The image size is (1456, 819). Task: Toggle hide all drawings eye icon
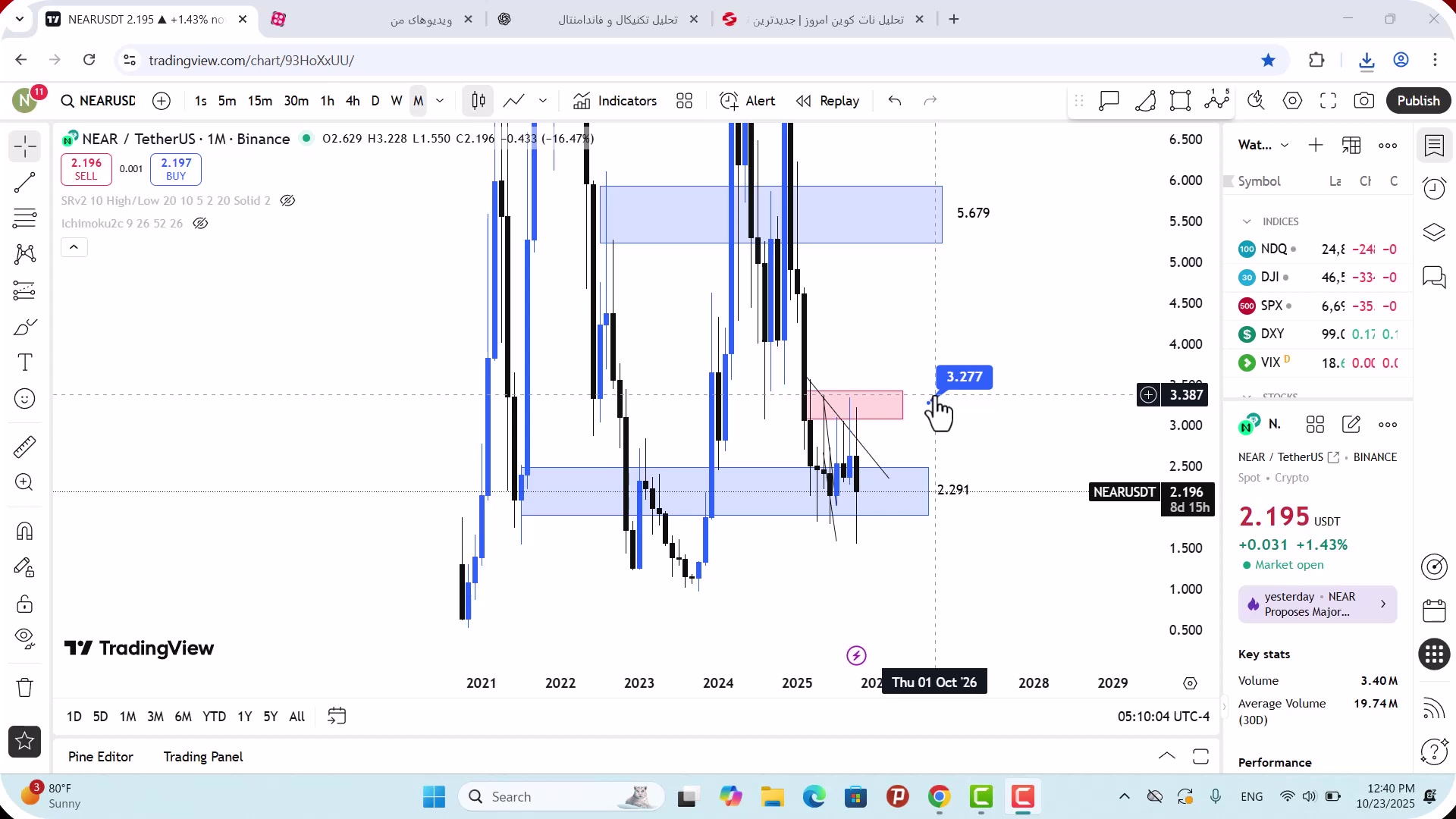pos(25,639)
